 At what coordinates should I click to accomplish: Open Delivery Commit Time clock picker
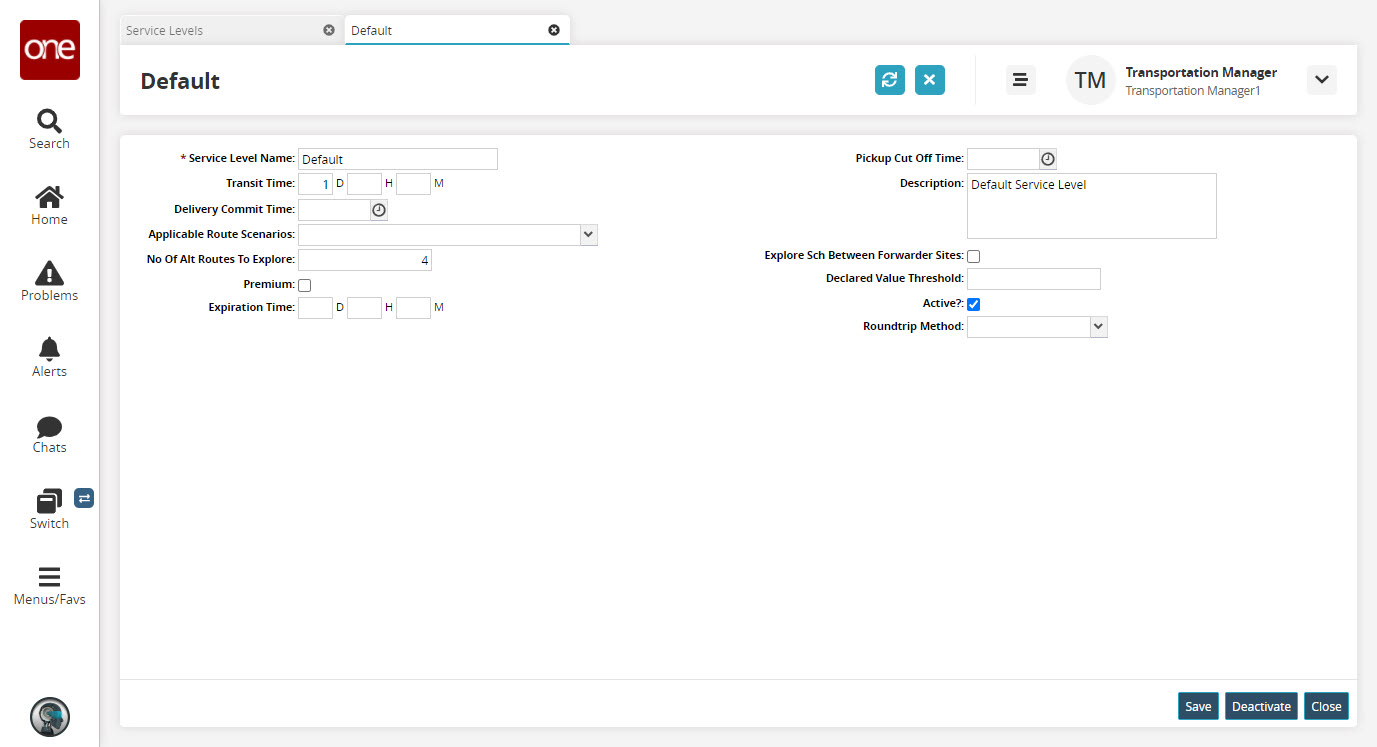(379, 210)
